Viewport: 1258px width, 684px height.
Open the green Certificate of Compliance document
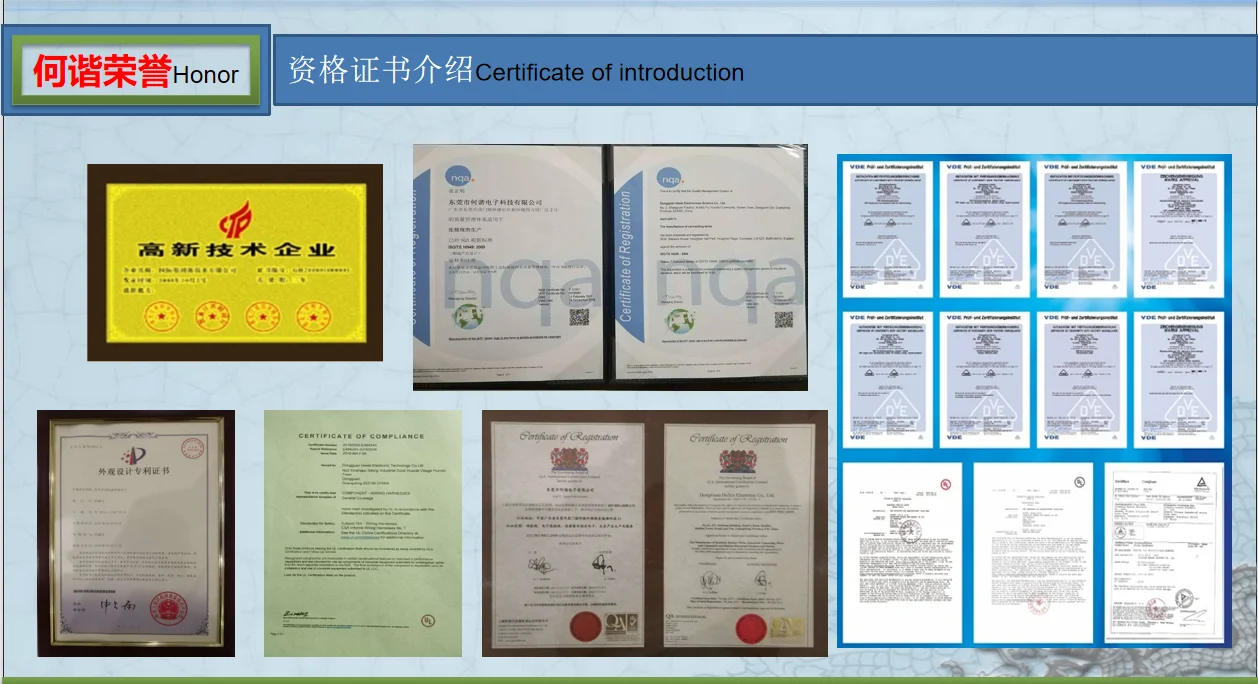pyautogui.click(x=364, y=533)
